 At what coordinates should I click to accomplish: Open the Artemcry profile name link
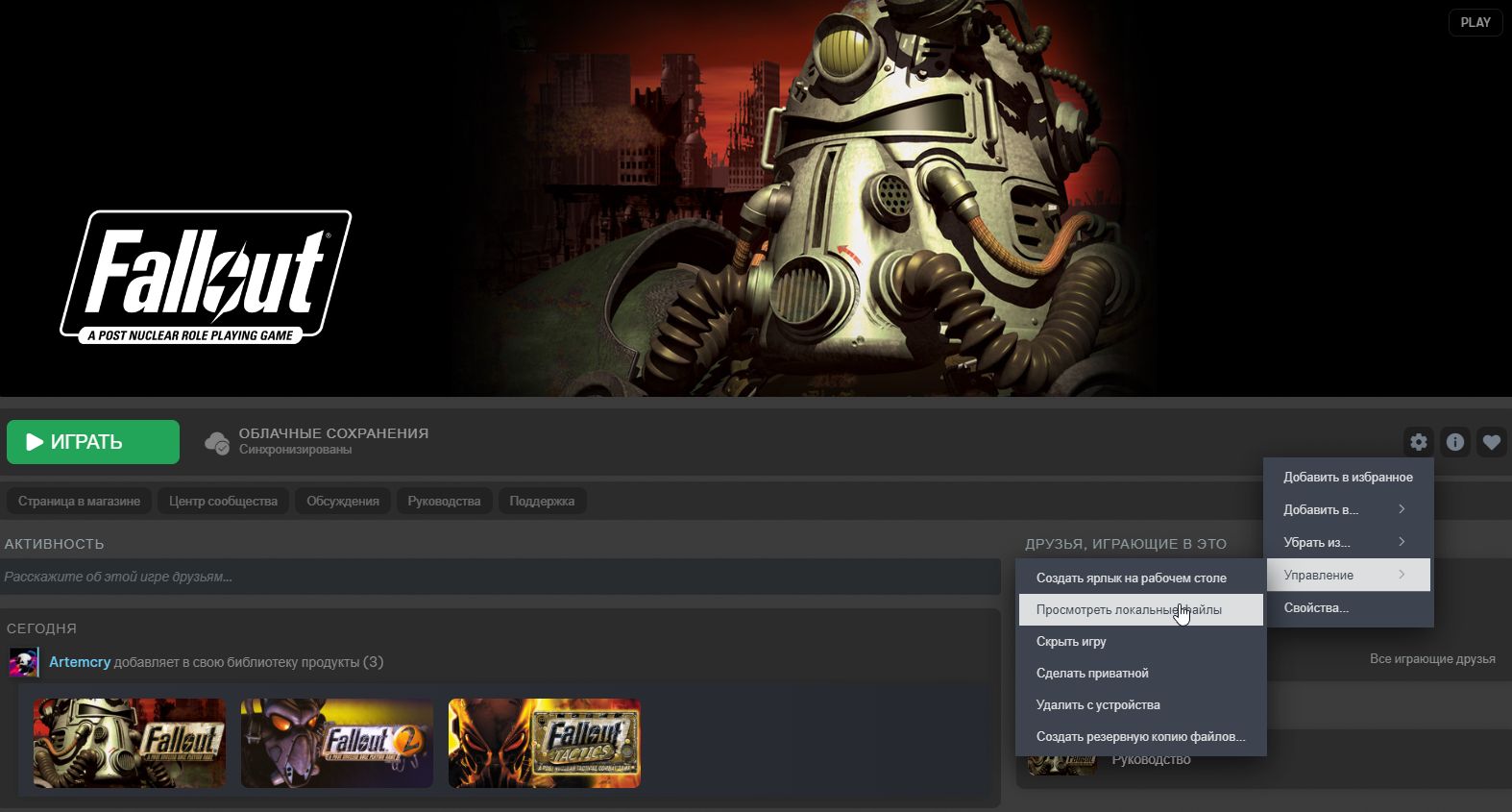point(80,662)
